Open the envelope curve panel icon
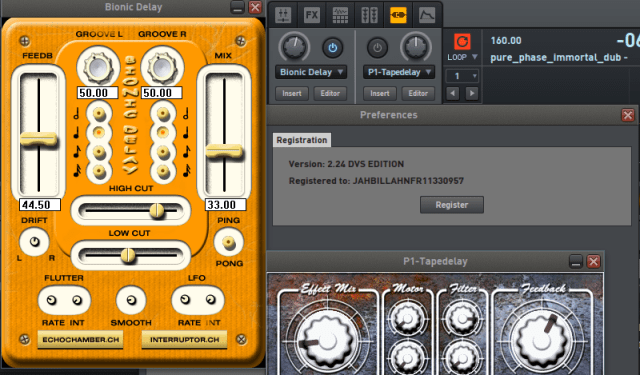 (x=427, y=16)
